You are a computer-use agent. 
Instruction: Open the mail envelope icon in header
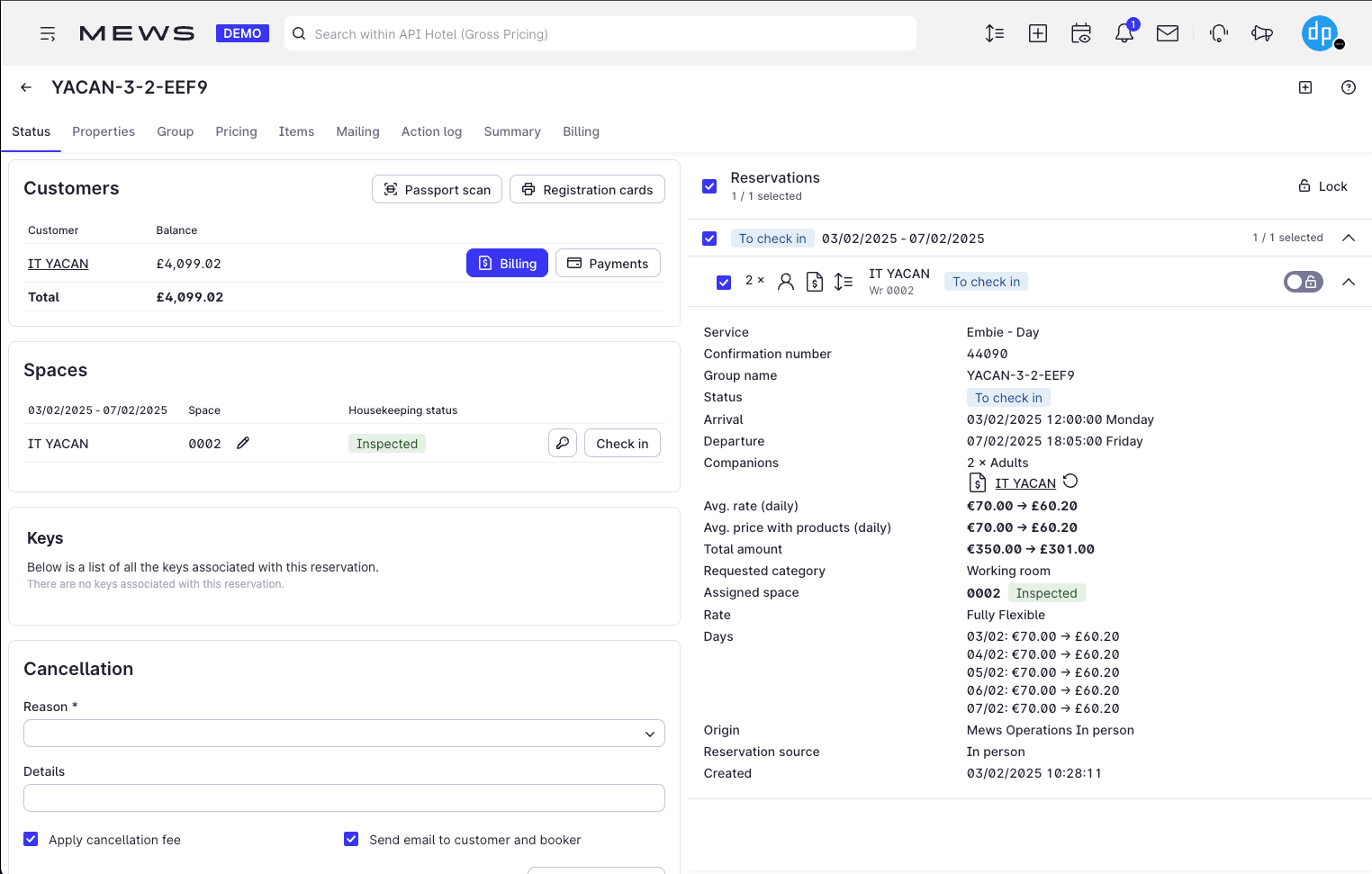1167,34
